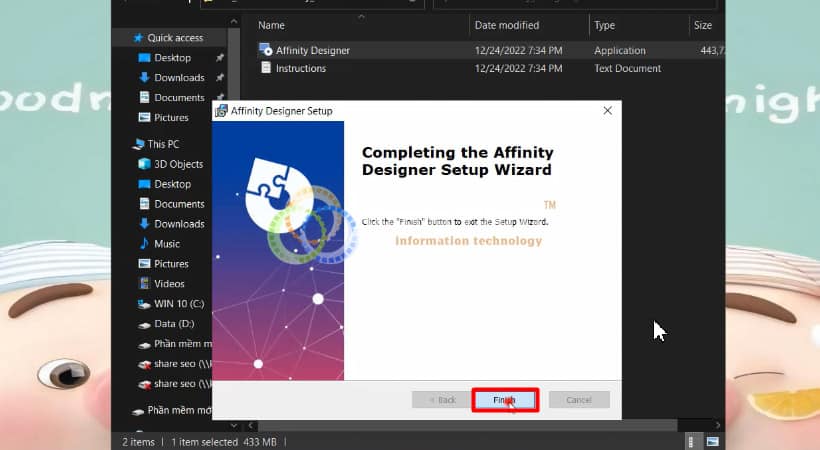This screenshot has width=820, height=450.
Task: Open Downloads under Quick access
Action: pyautogui.click(x=179, y=78)
